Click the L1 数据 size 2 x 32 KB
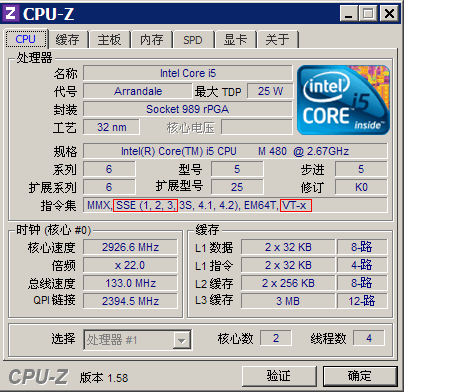The width and height of the screenshot is (467, 392). [x=288, y=247]
